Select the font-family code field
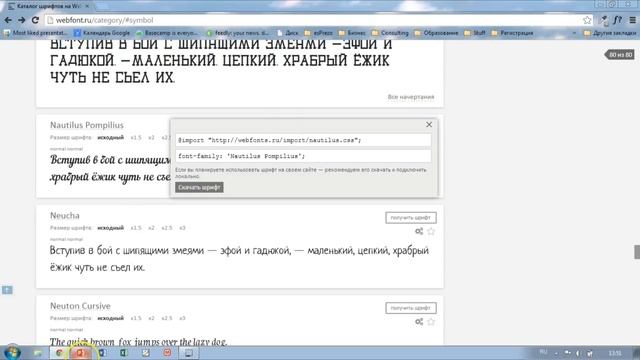Screen dimensions: 640x360 (303, 156)
